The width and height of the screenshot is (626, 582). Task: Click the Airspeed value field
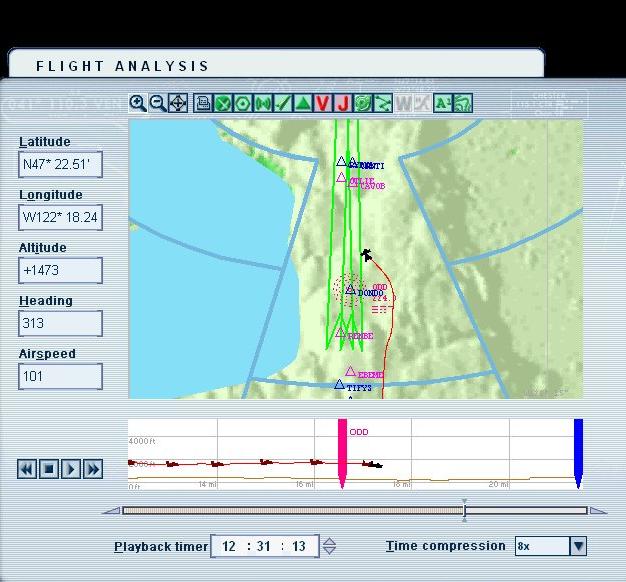(x=60, y=377)
